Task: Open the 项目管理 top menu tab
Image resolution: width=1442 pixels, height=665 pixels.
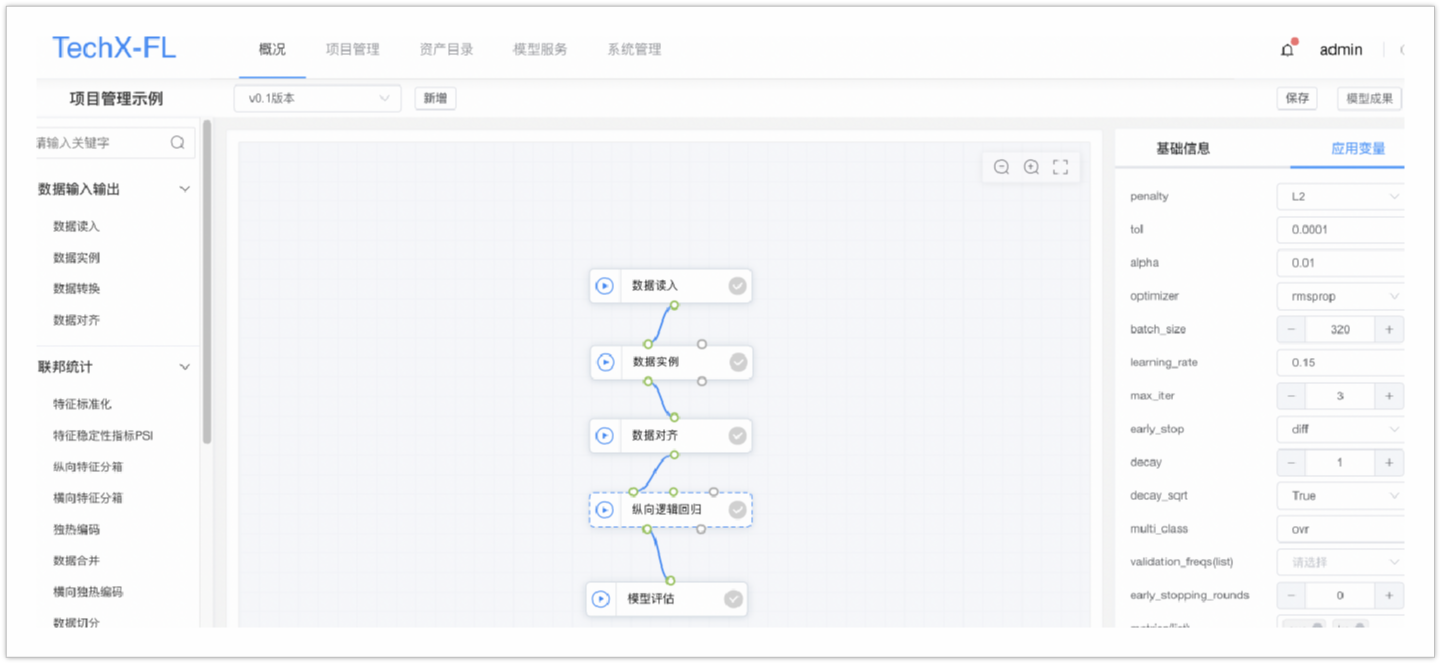Action: click(x=353, y=49)
